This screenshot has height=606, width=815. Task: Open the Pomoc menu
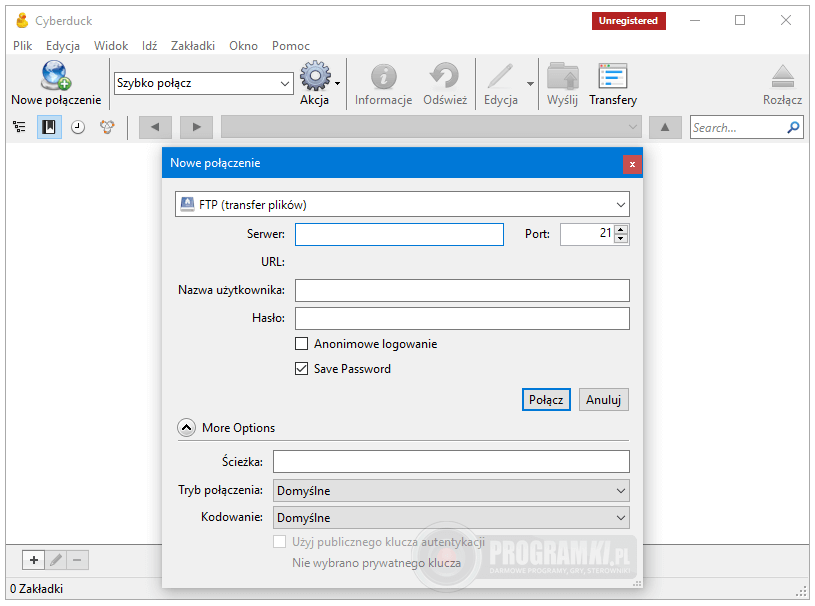[x=291, y=46]
